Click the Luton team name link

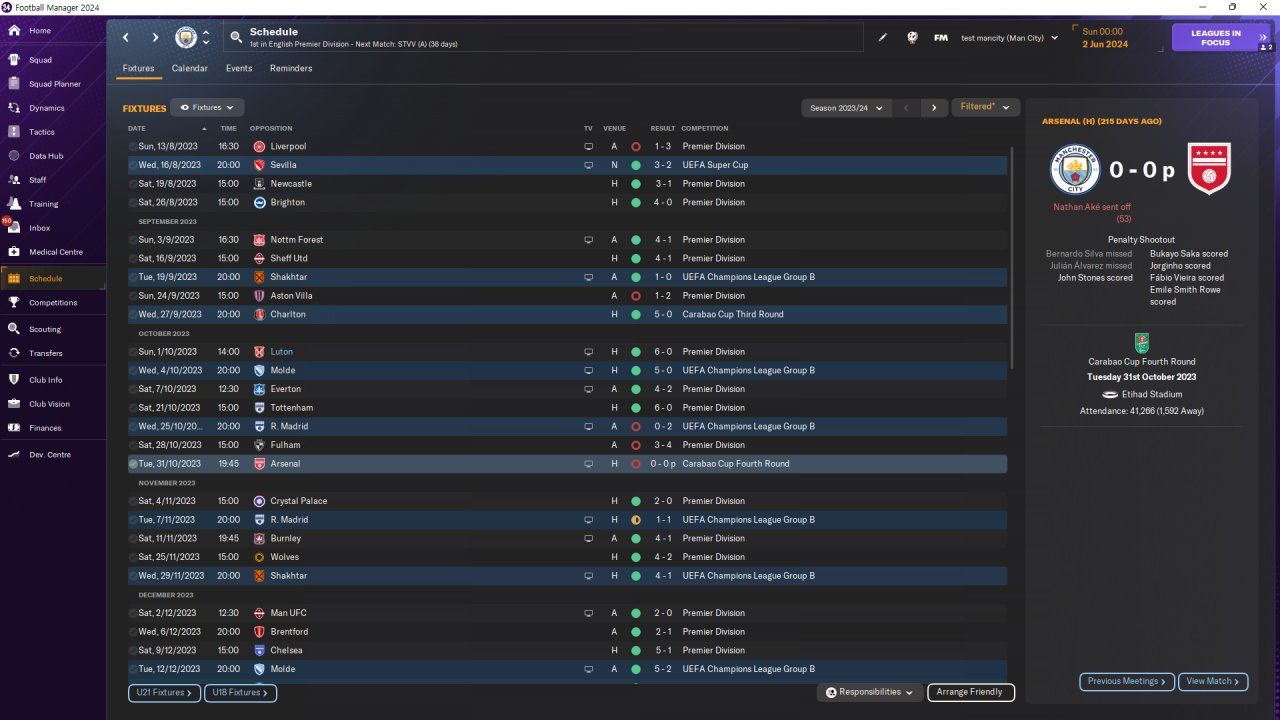tap(282, 352)
